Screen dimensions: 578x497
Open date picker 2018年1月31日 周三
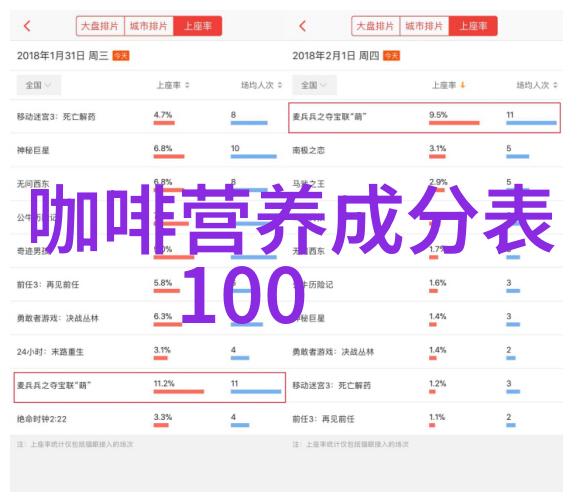63,56
